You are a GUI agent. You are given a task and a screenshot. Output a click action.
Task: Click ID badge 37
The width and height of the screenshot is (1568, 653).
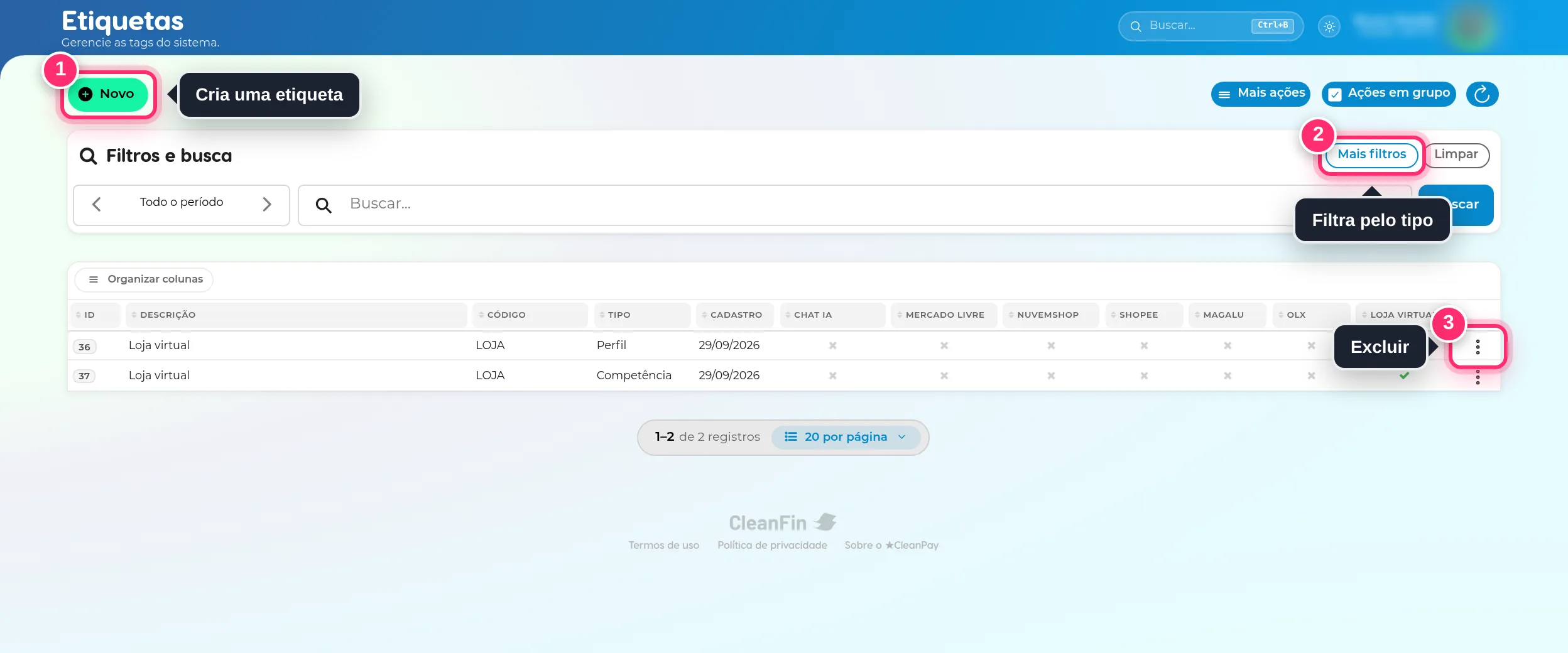84,376
